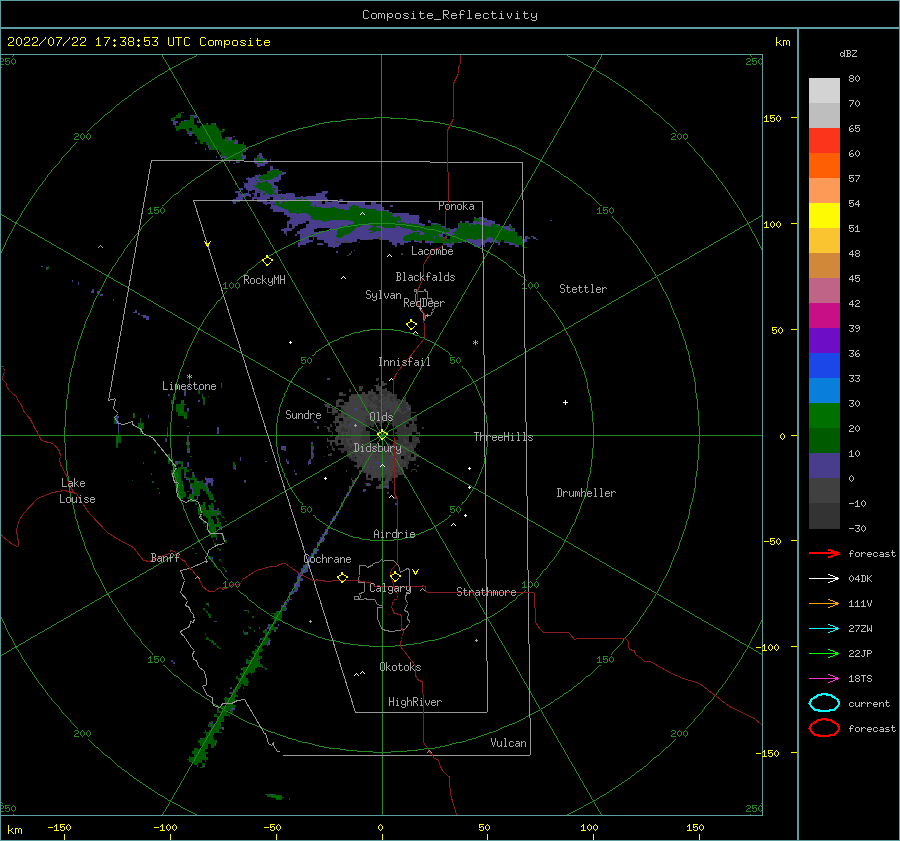Click the indigo 0-10 dBZ color swatch
The width and height of the screenshot is (900, 841).
(x=824, y=466)
